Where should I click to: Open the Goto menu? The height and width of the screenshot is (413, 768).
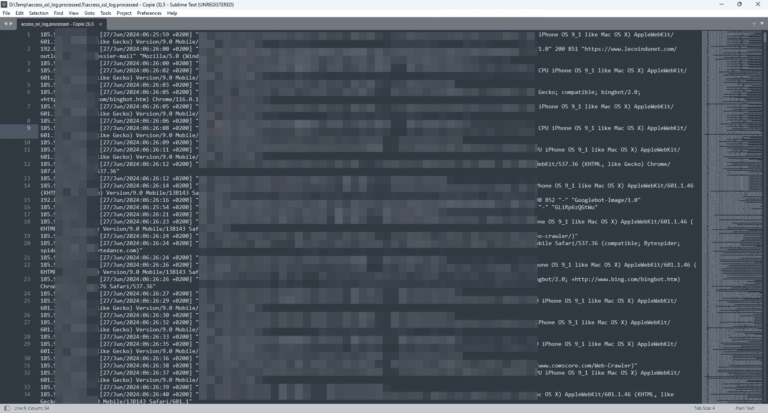[x=90, y=13]
